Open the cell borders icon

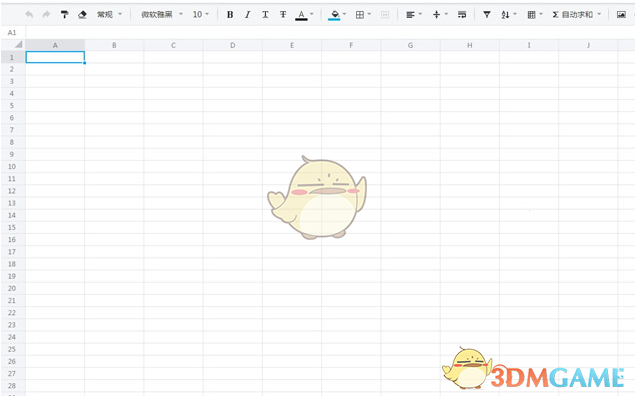click(360, 15)
